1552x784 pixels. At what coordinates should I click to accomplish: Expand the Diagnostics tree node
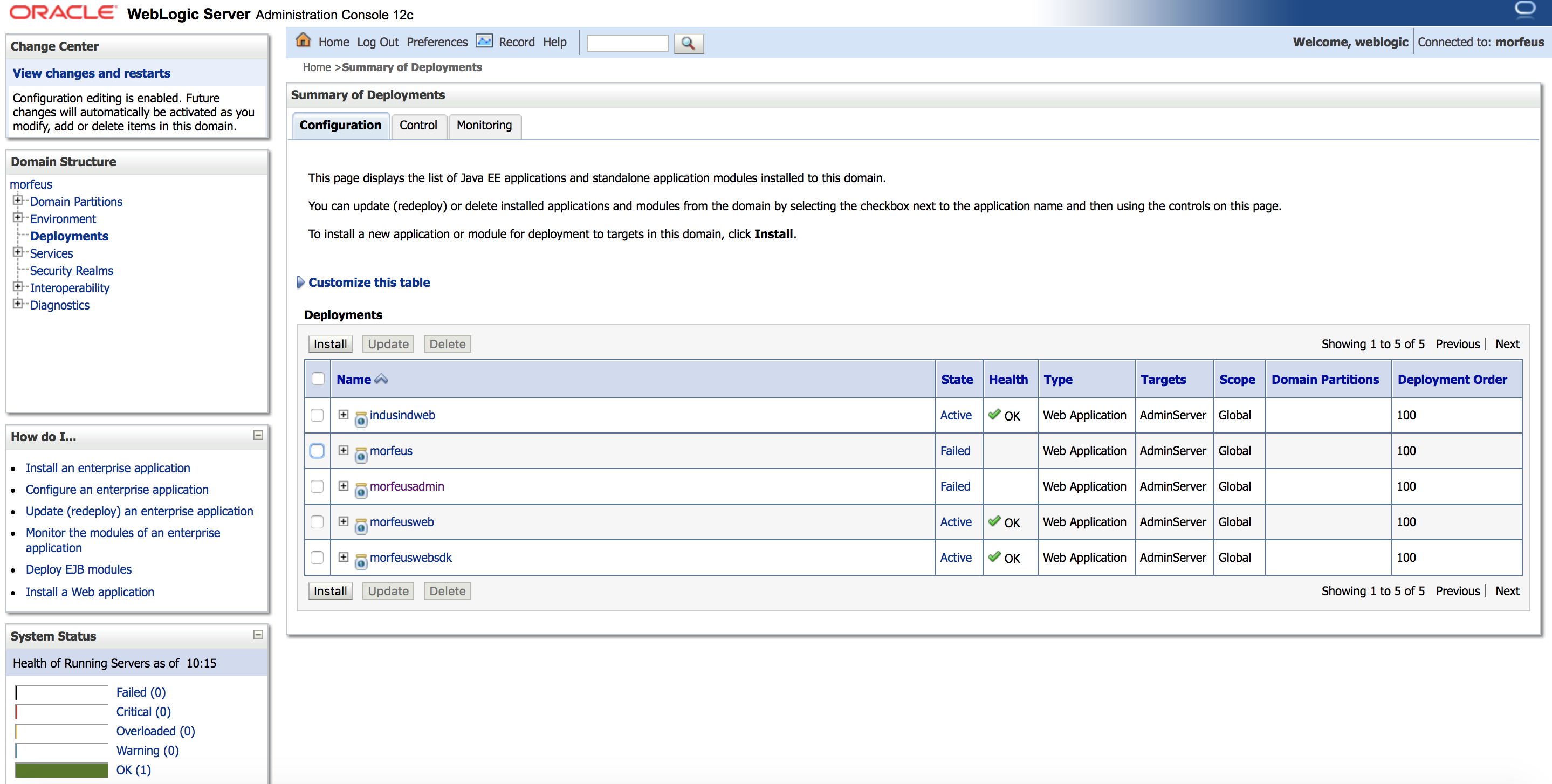[x=17, y=304]
